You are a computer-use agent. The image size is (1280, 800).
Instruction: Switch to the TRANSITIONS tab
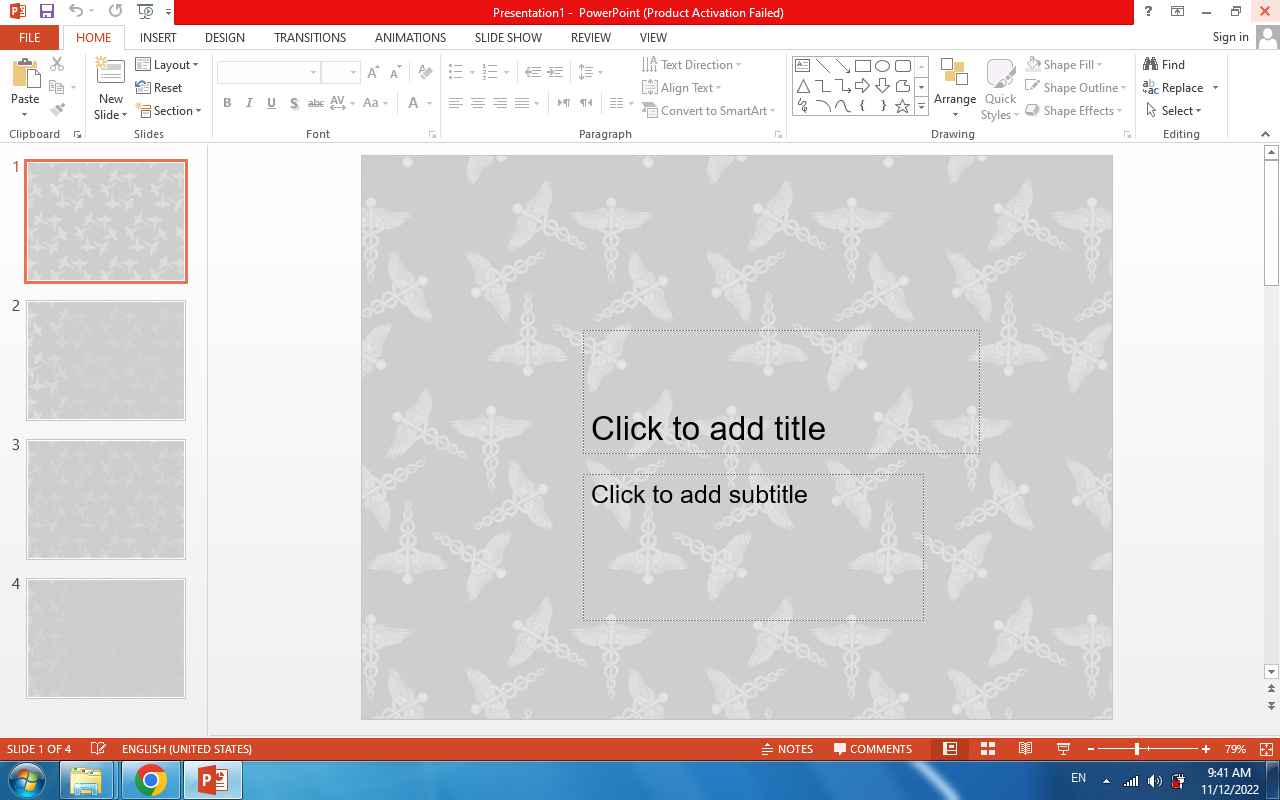tap(310, 37)
